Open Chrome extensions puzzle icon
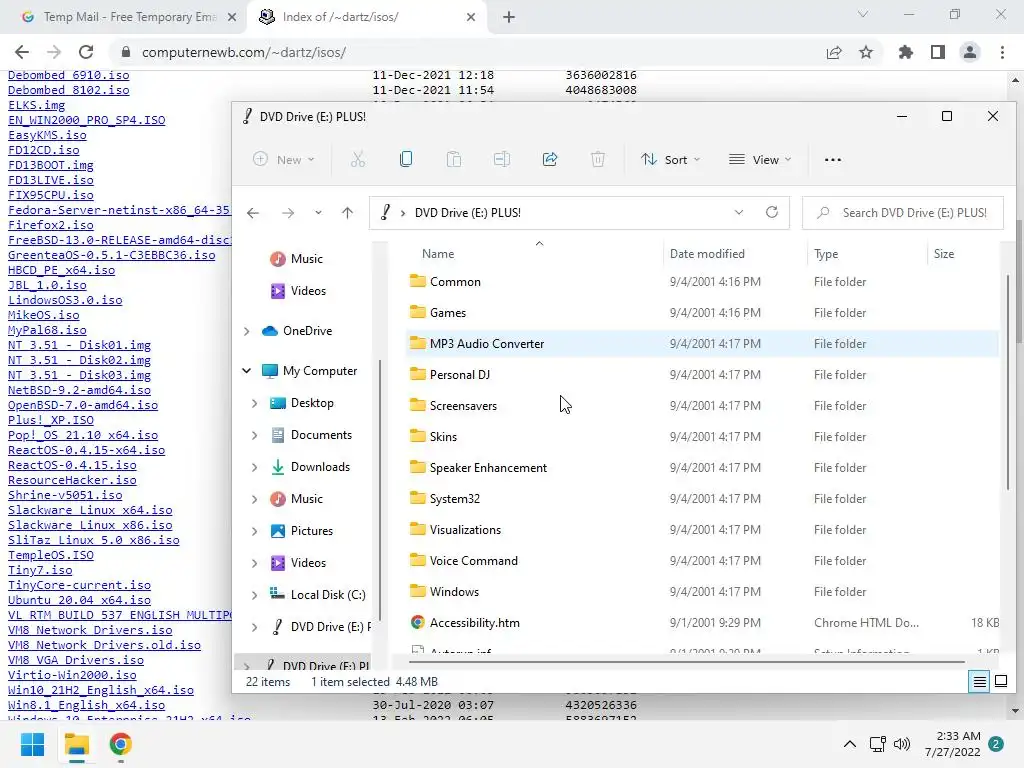Viewport: 1024px width, 768px height. tap(906, 52)
